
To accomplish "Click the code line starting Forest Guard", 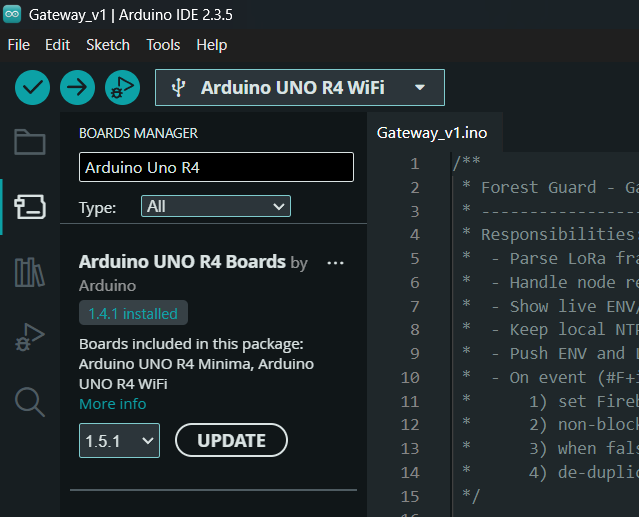I will pyautogui.click(x=550, y=187).
